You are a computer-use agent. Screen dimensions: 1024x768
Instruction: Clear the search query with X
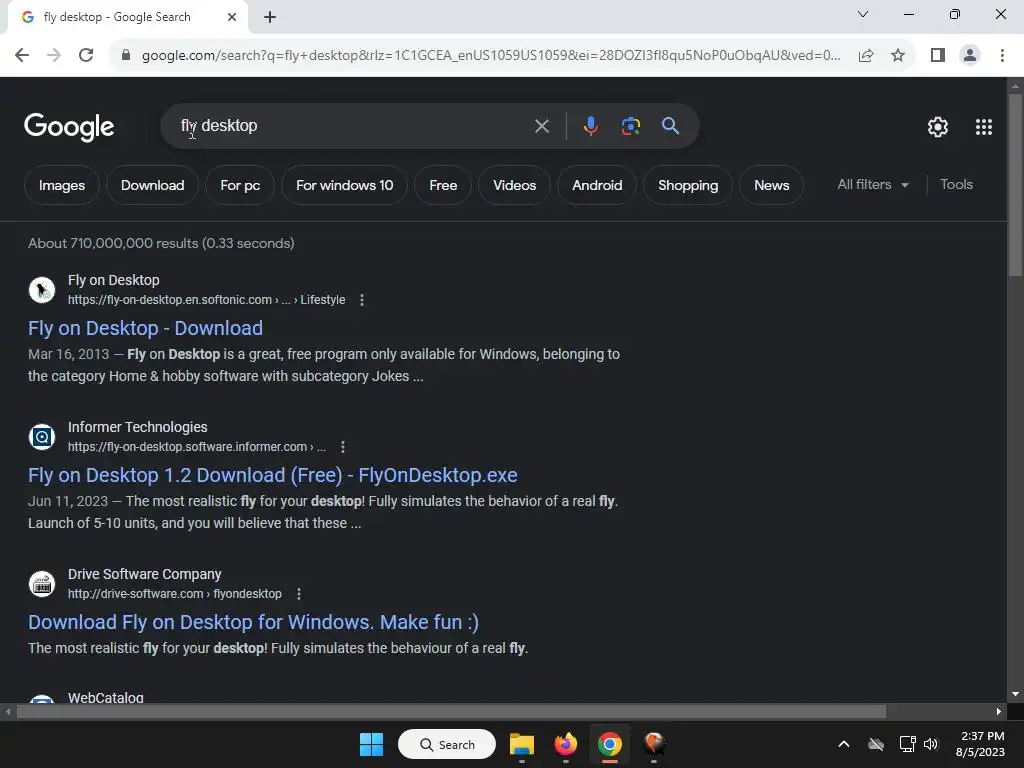541,126
